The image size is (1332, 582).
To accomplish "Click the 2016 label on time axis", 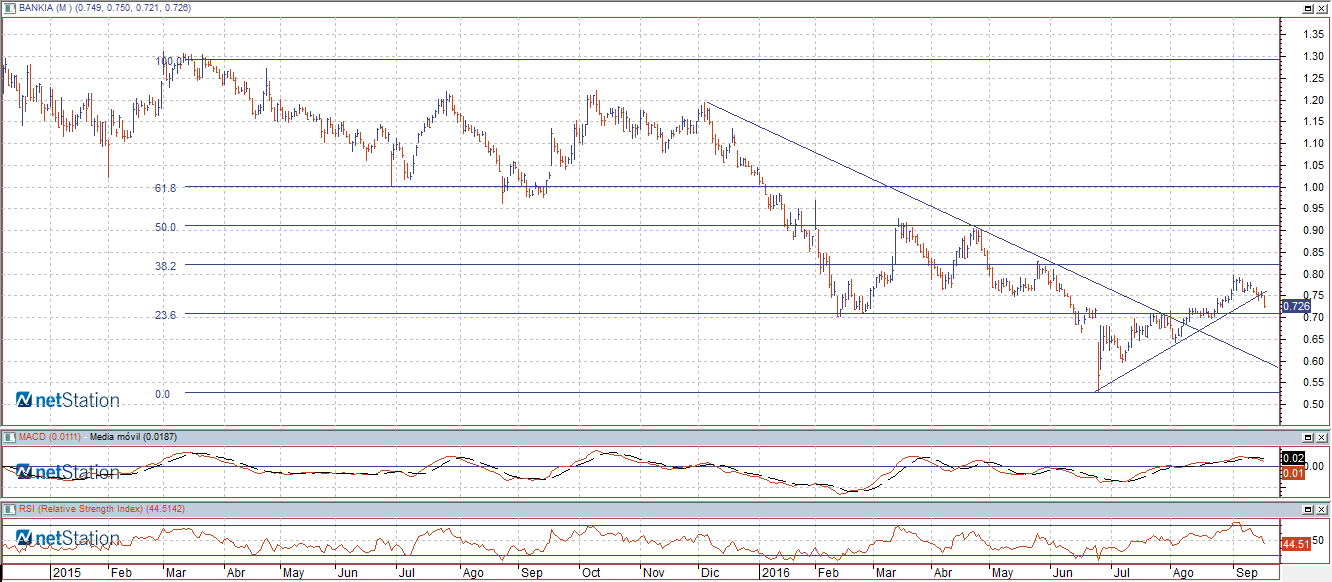I will (774, 574).
